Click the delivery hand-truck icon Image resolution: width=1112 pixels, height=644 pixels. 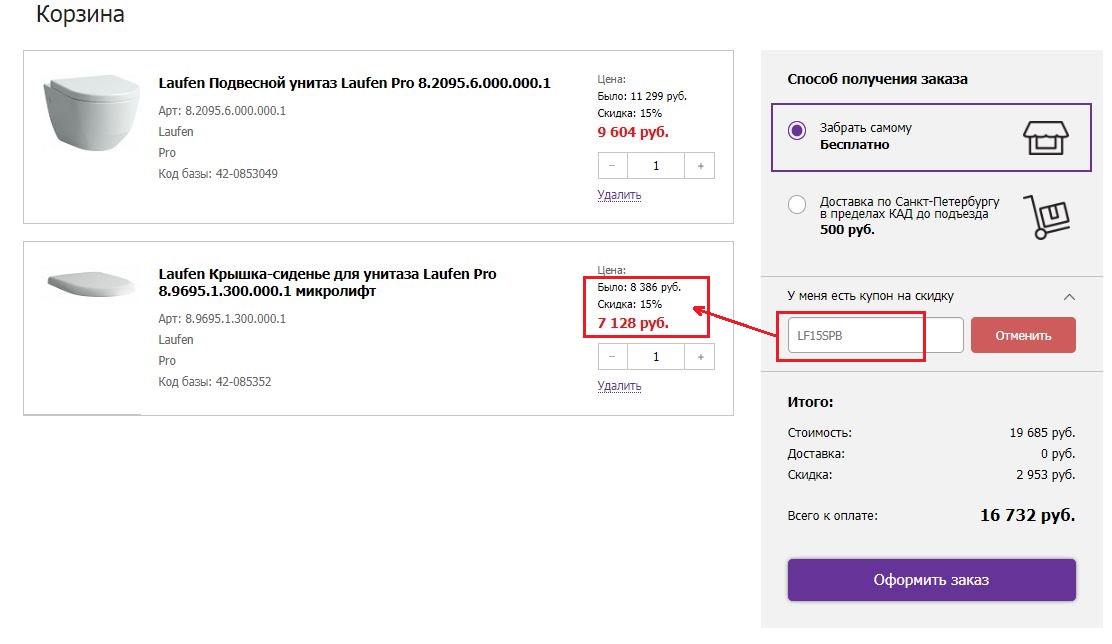1047,216
